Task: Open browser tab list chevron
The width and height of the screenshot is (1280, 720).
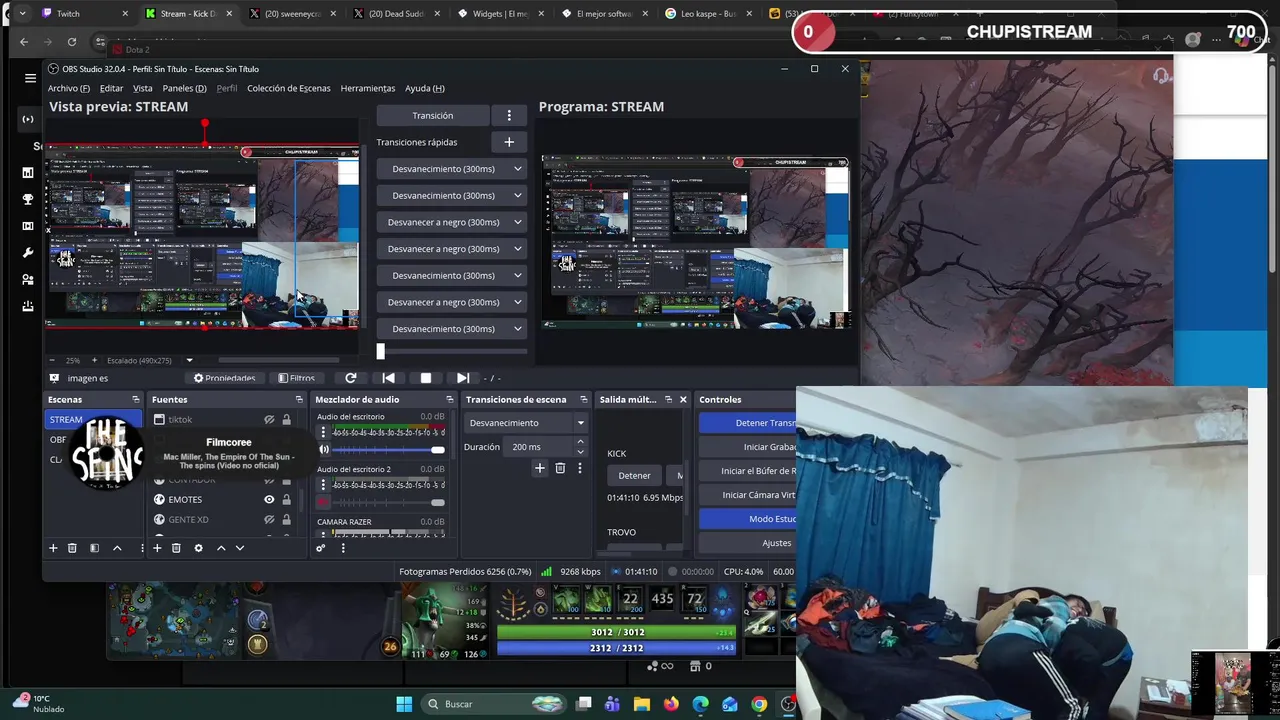Action: pos(22,14)
